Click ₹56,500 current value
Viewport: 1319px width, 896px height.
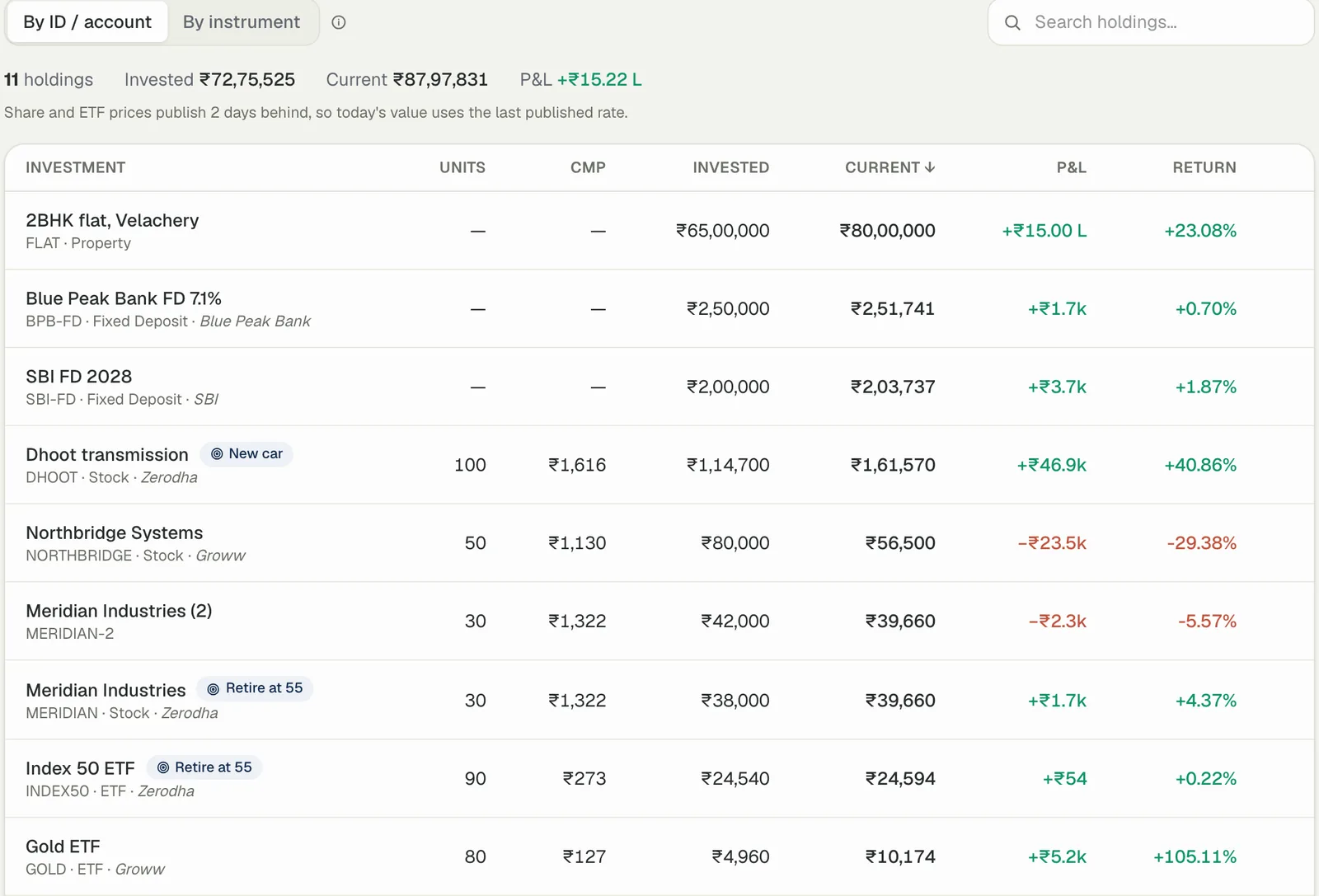(900, 543)
